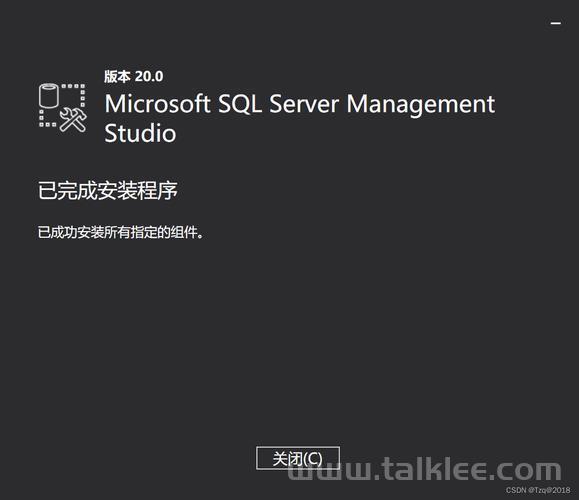Screen dimensions: 579x500
Task: Click the 20.0 version number
Action: [x=149, y=76]
